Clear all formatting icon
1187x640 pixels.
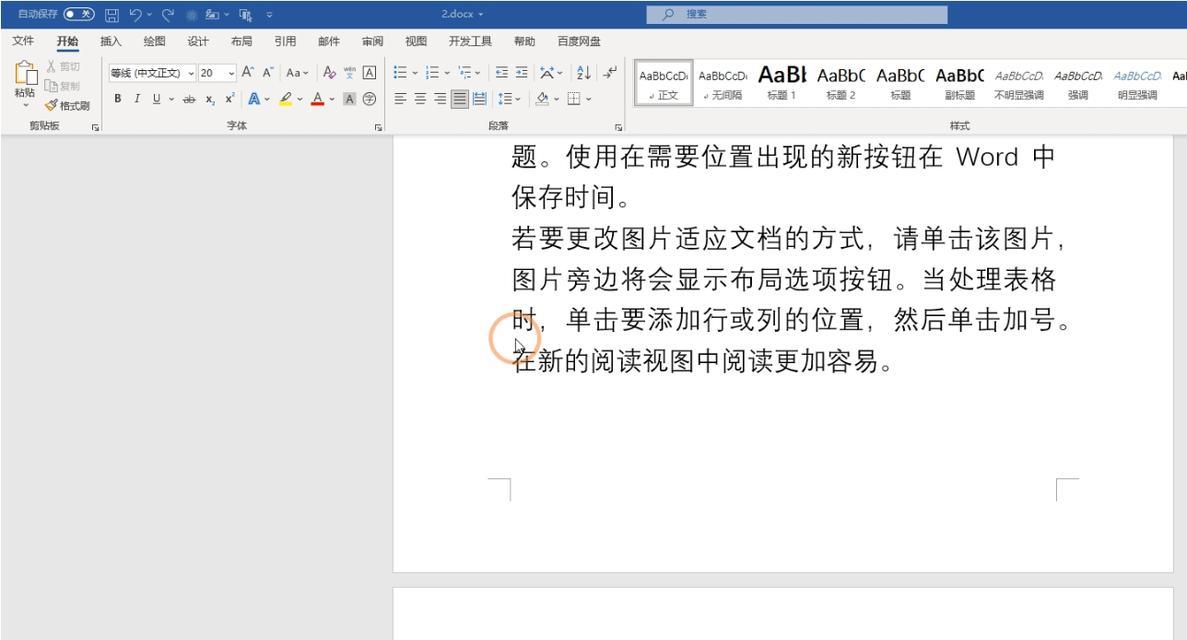329,73
